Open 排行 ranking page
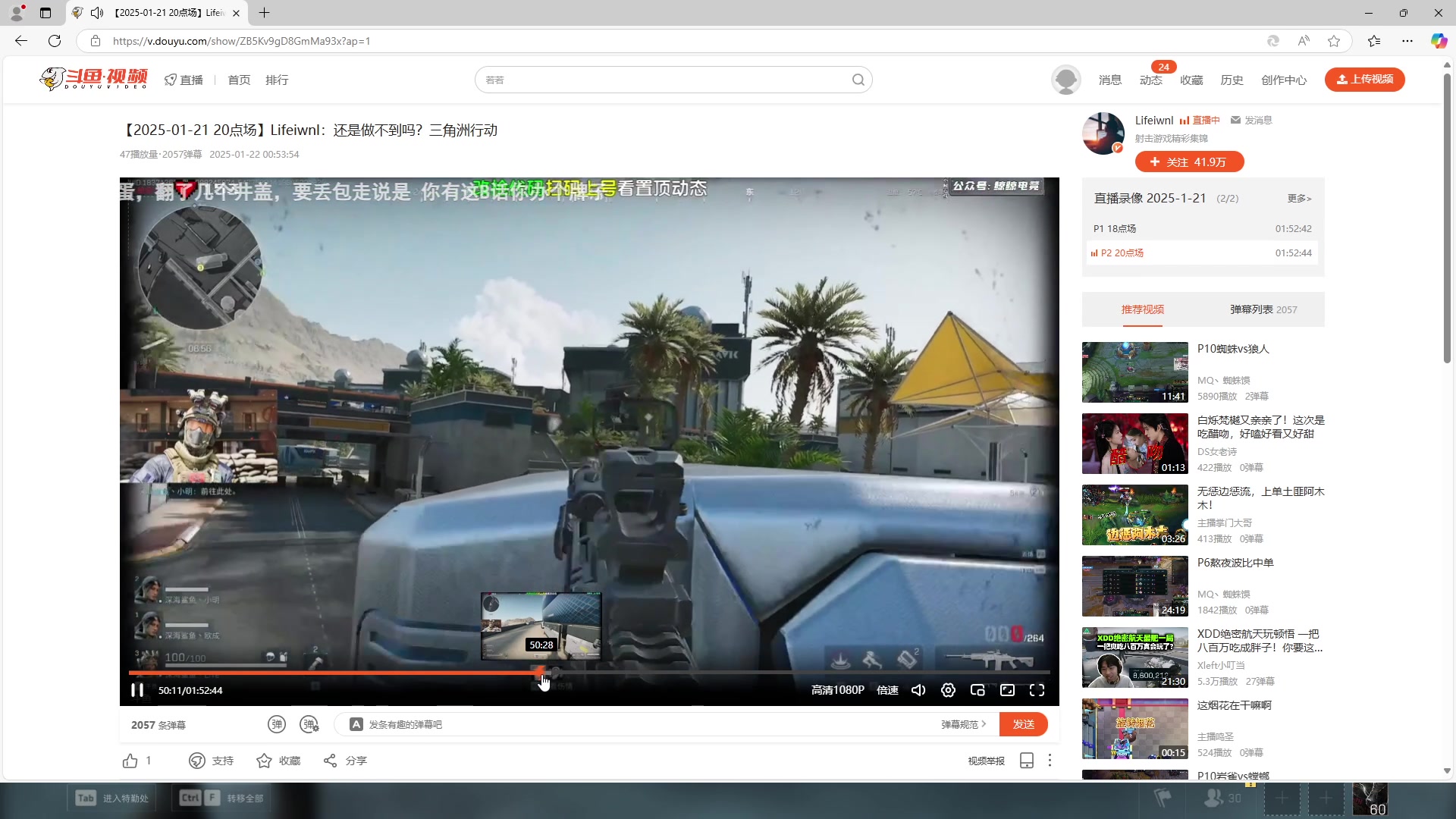The width and height of the screenshot is (1456, 819). [x=277, y=80]
